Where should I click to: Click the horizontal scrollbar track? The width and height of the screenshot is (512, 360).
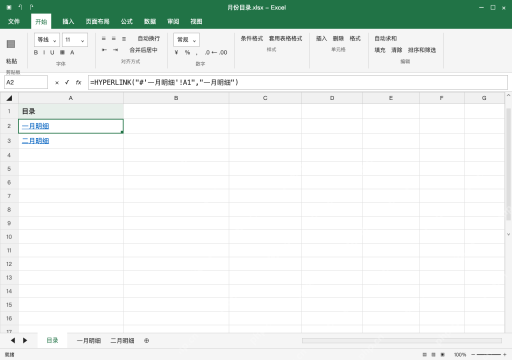pyautogui.click(x=402, y=341)
